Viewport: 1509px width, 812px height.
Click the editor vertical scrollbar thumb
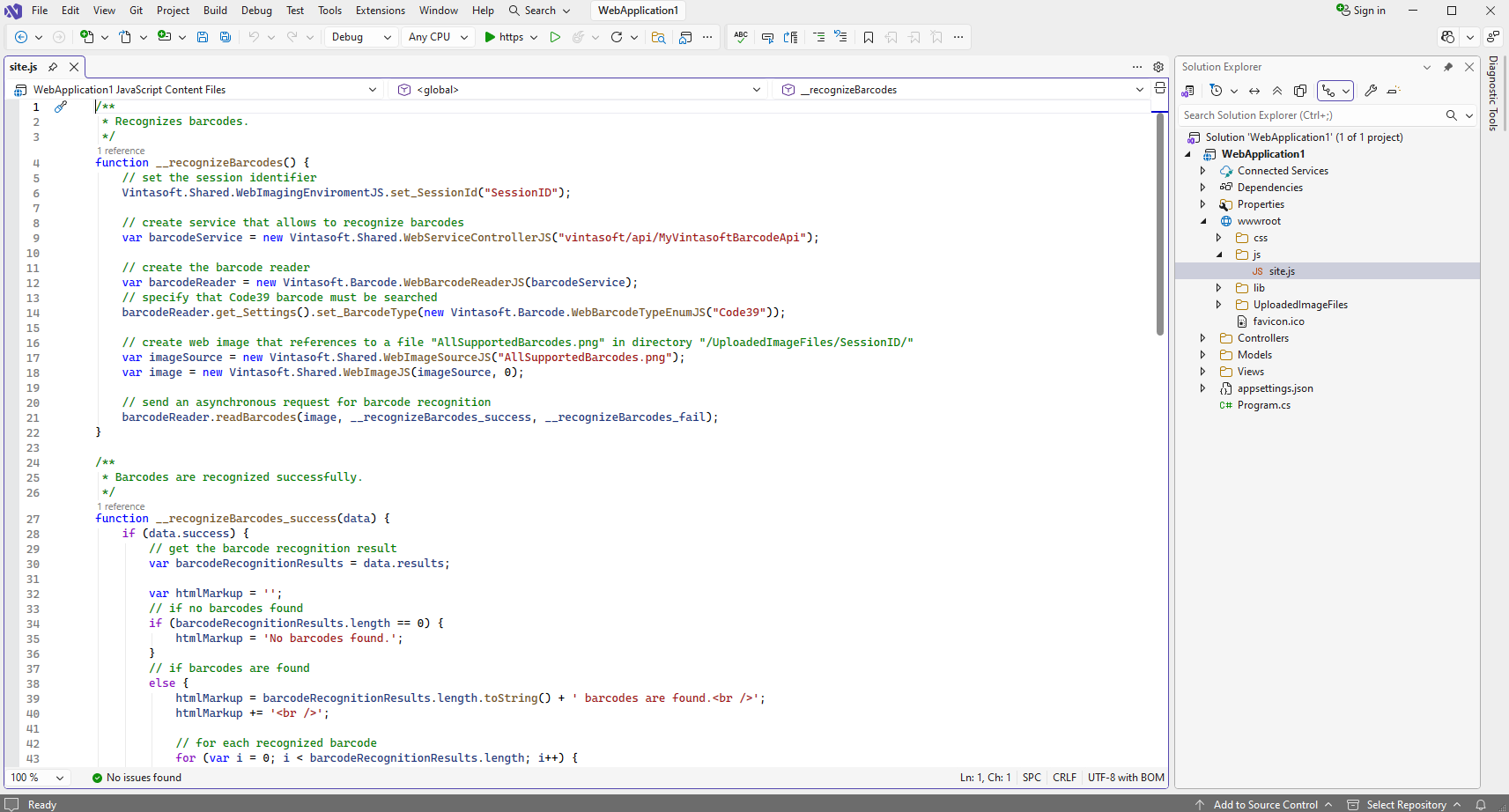(x=1160, y=224)
